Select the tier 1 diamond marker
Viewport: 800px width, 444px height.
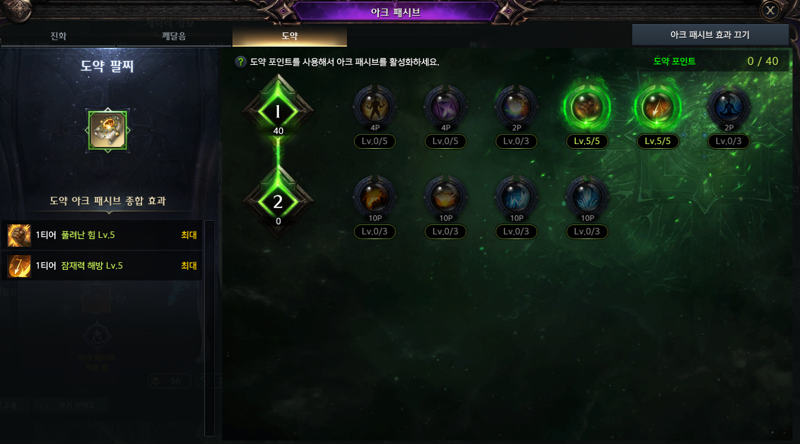(x=278, y=111)
